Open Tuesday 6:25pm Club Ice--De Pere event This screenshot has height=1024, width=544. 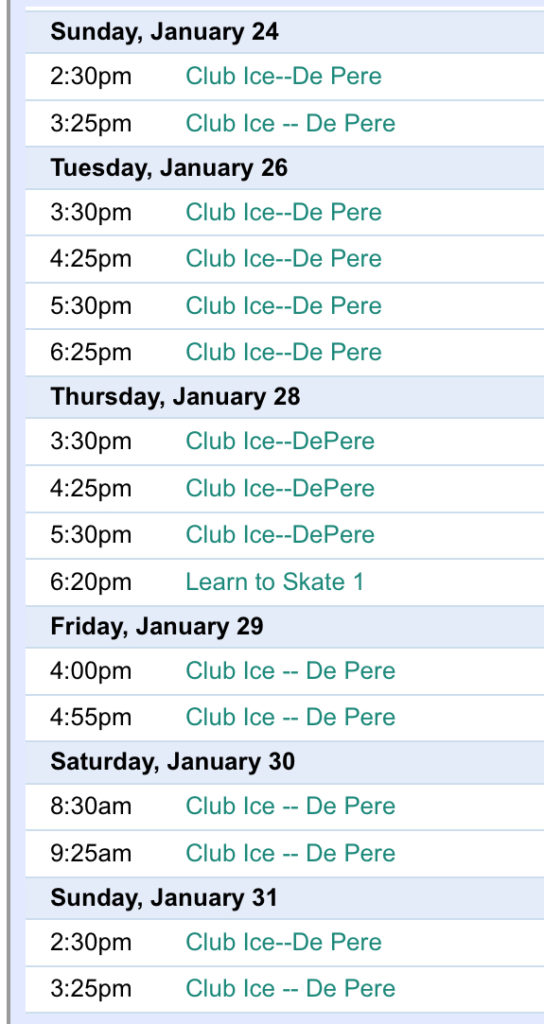pos(283,352)
